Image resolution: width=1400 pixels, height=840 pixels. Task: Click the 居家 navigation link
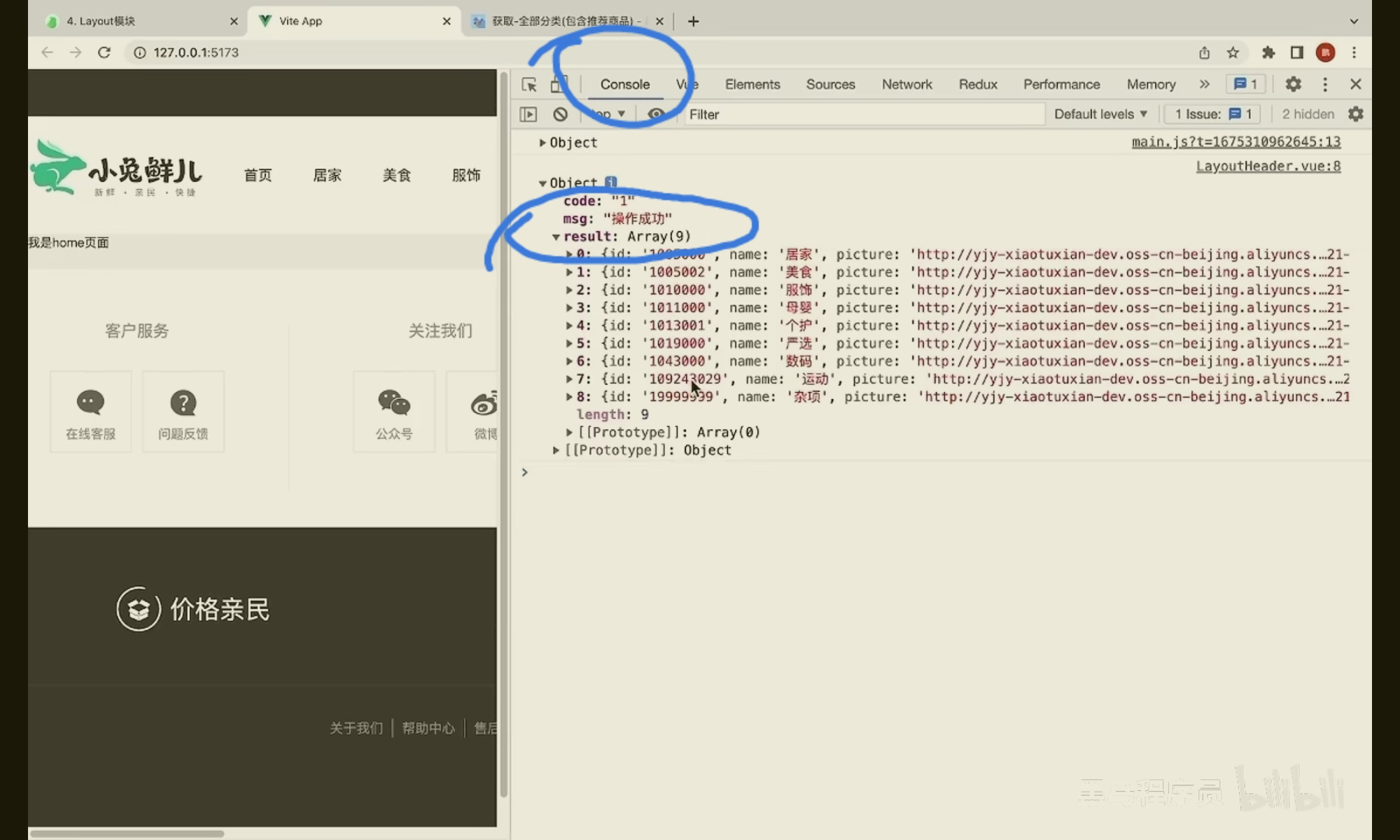click(327, 175)
